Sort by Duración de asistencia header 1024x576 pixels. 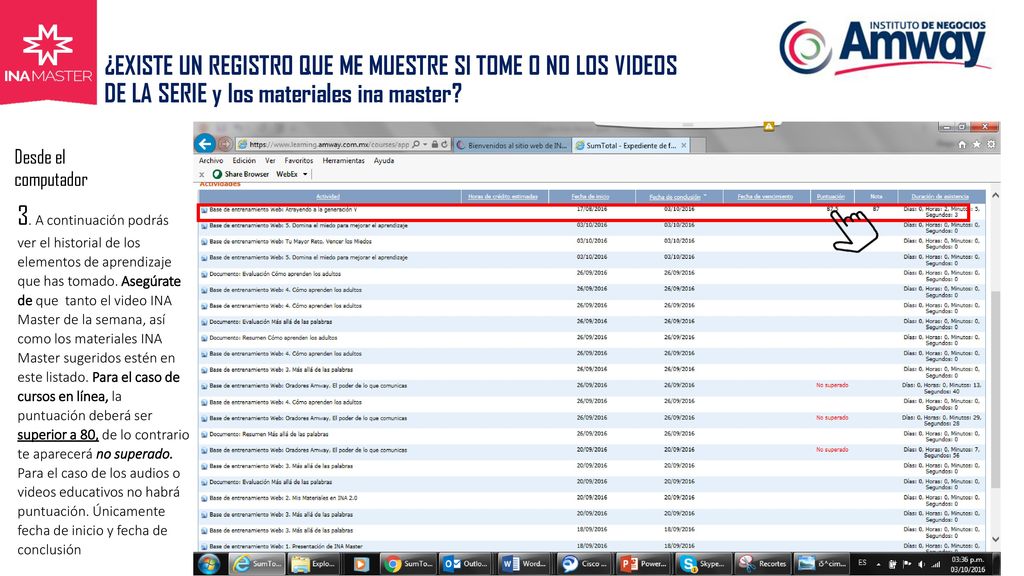[x=940, y=197]
